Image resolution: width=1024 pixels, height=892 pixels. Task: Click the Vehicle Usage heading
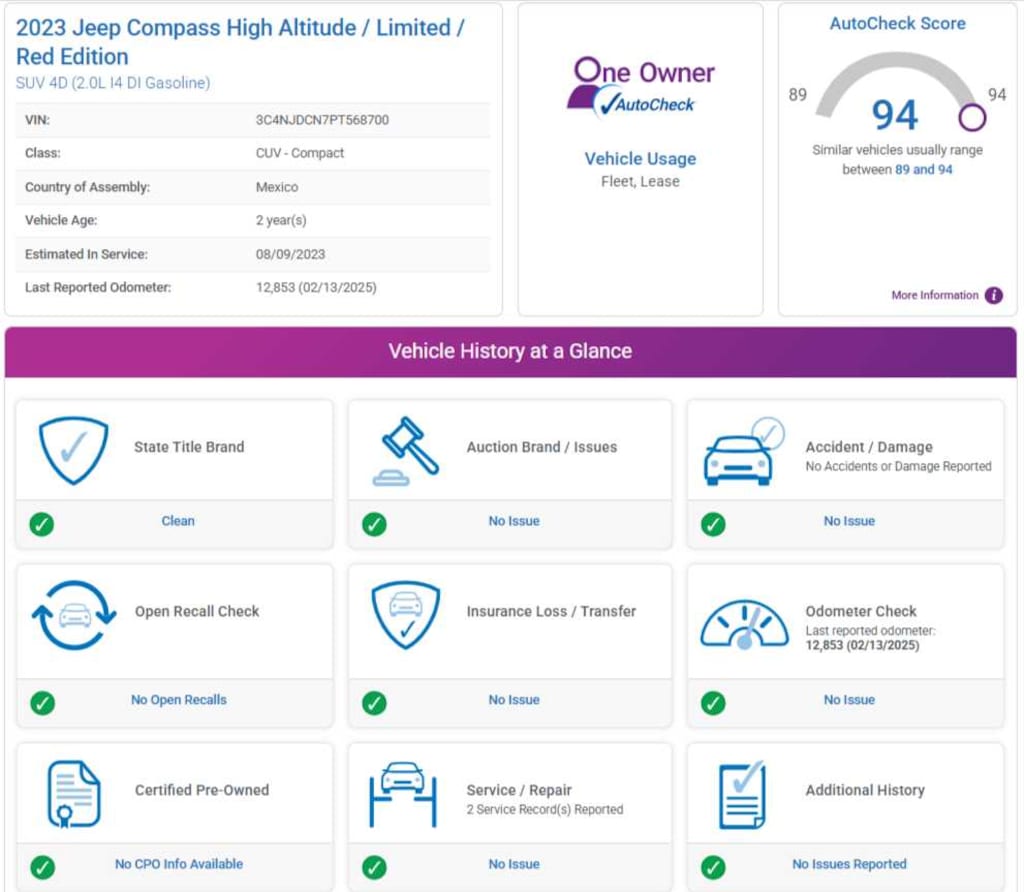640,159
